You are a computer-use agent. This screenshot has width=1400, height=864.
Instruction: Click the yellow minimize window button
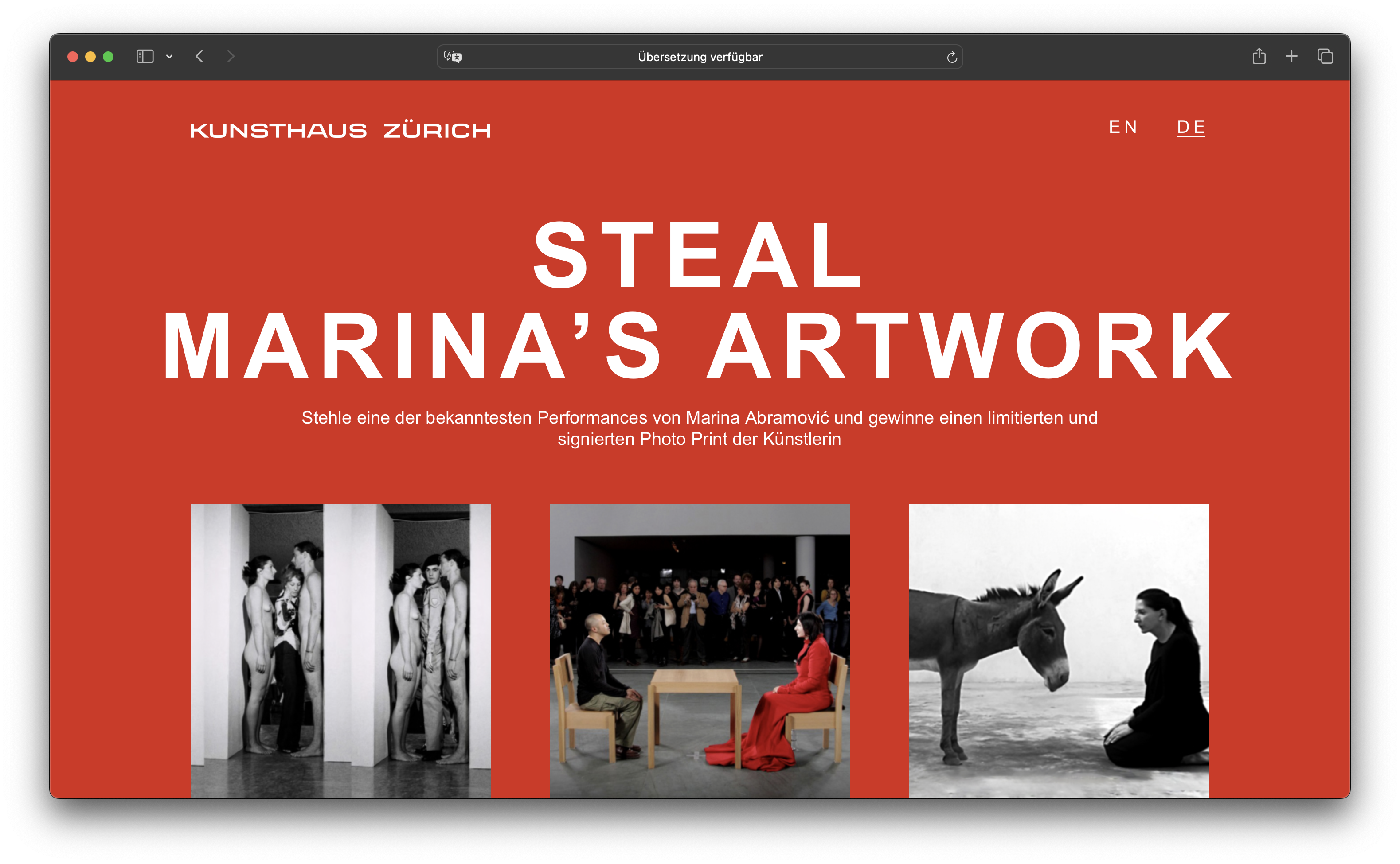90,57
